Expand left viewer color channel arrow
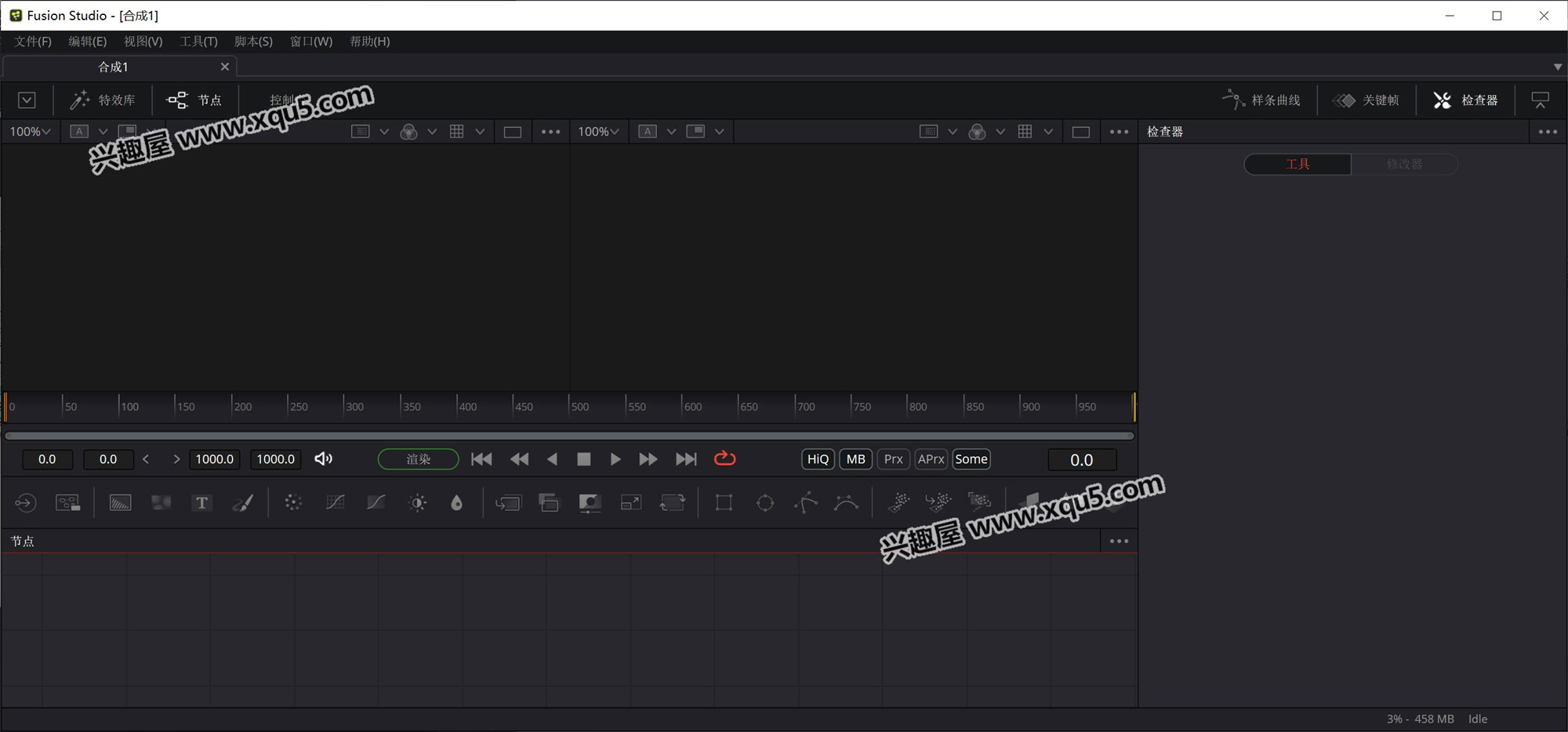 point(432,132)
